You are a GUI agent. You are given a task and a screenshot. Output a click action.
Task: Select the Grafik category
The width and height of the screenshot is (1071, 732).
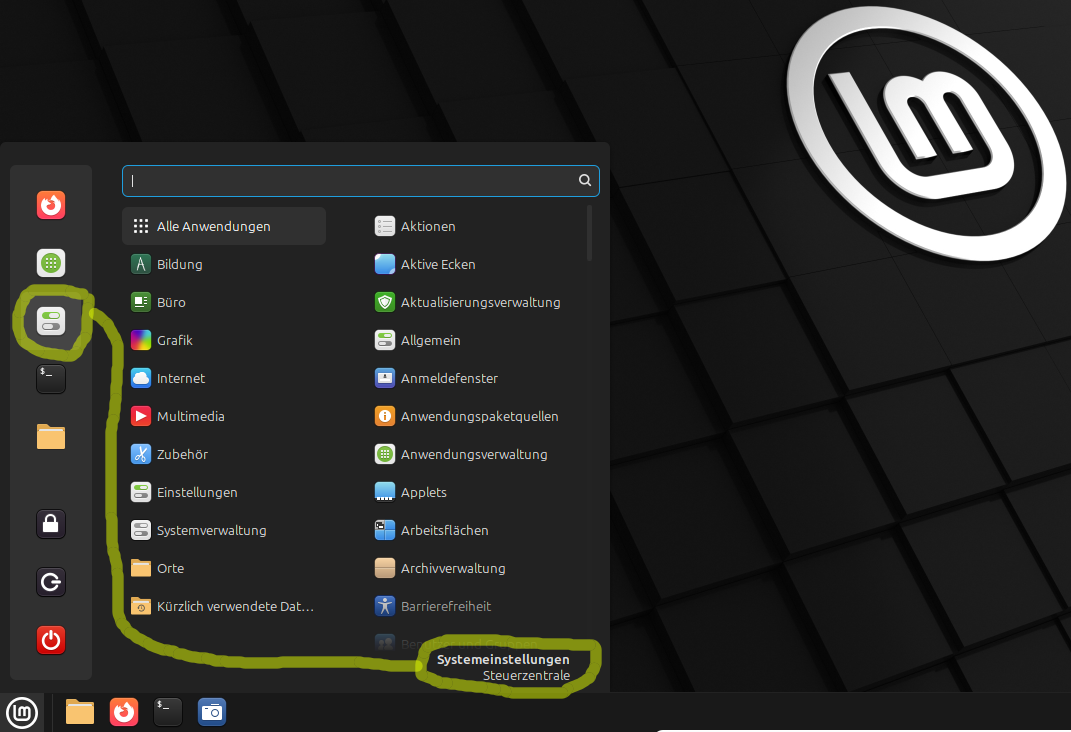223,340
